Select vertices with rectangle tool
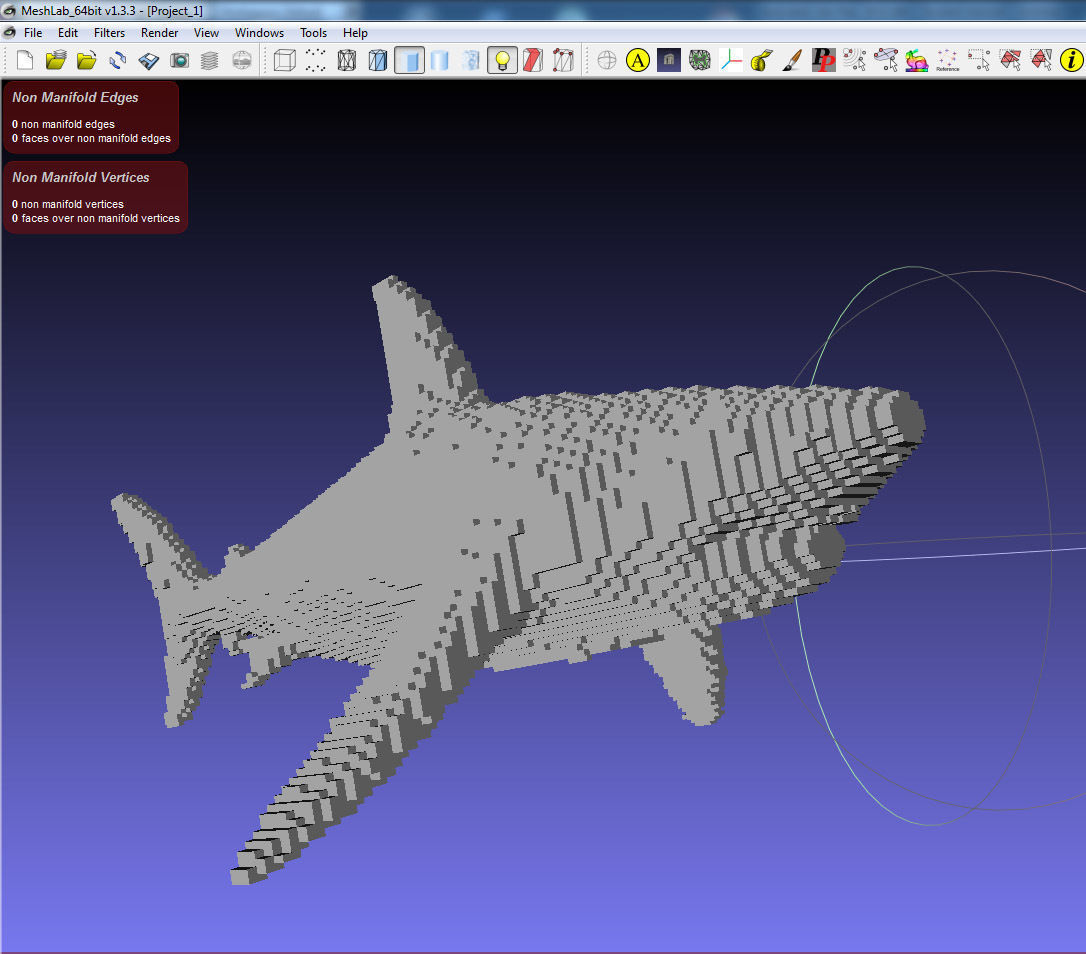This screenshot has height=954, width=1086. [979, 60]
